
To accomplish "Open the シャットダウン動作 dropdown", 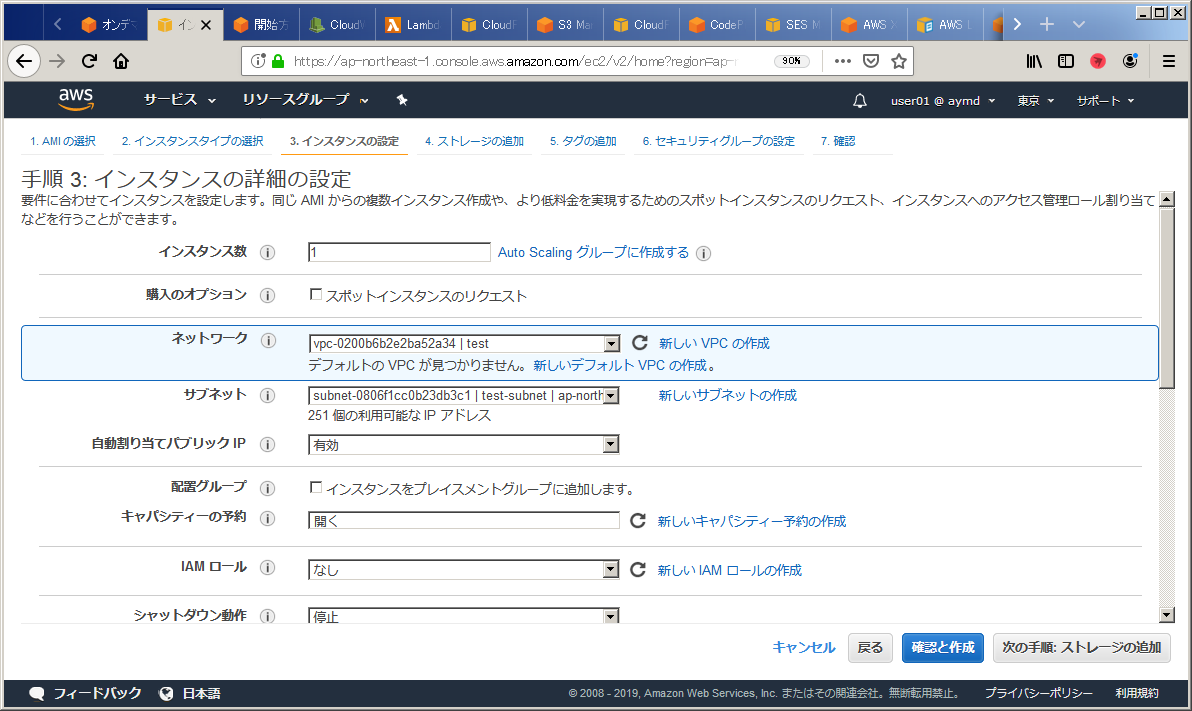I will point(464,616).
